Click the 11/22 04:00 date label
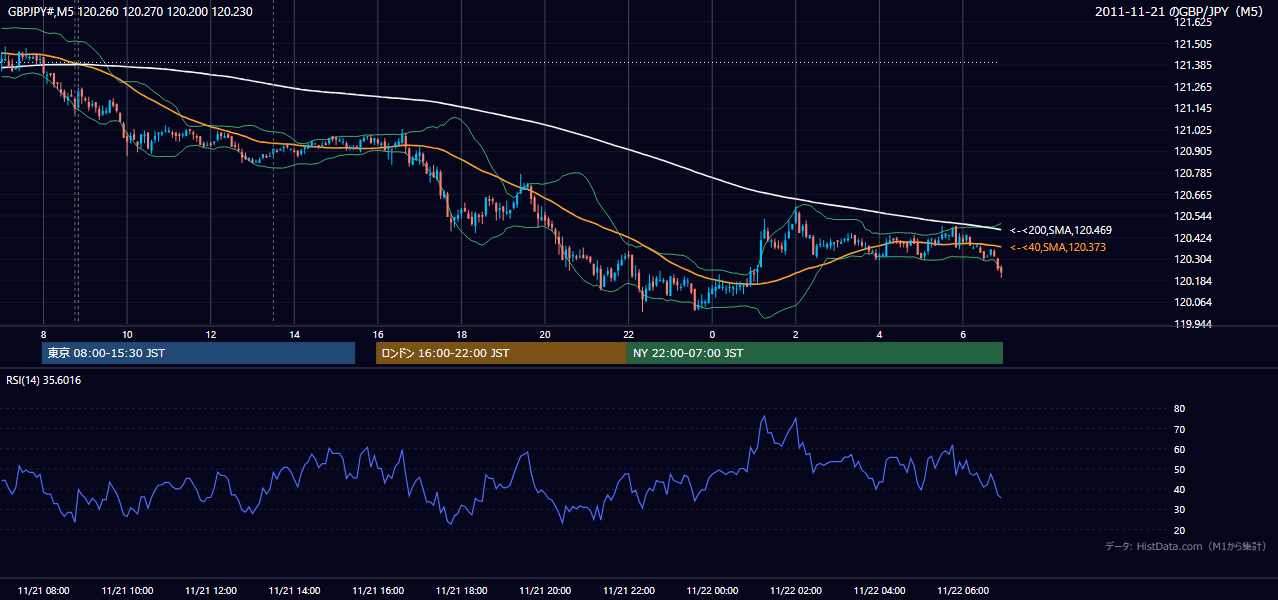 click(879, 591)
